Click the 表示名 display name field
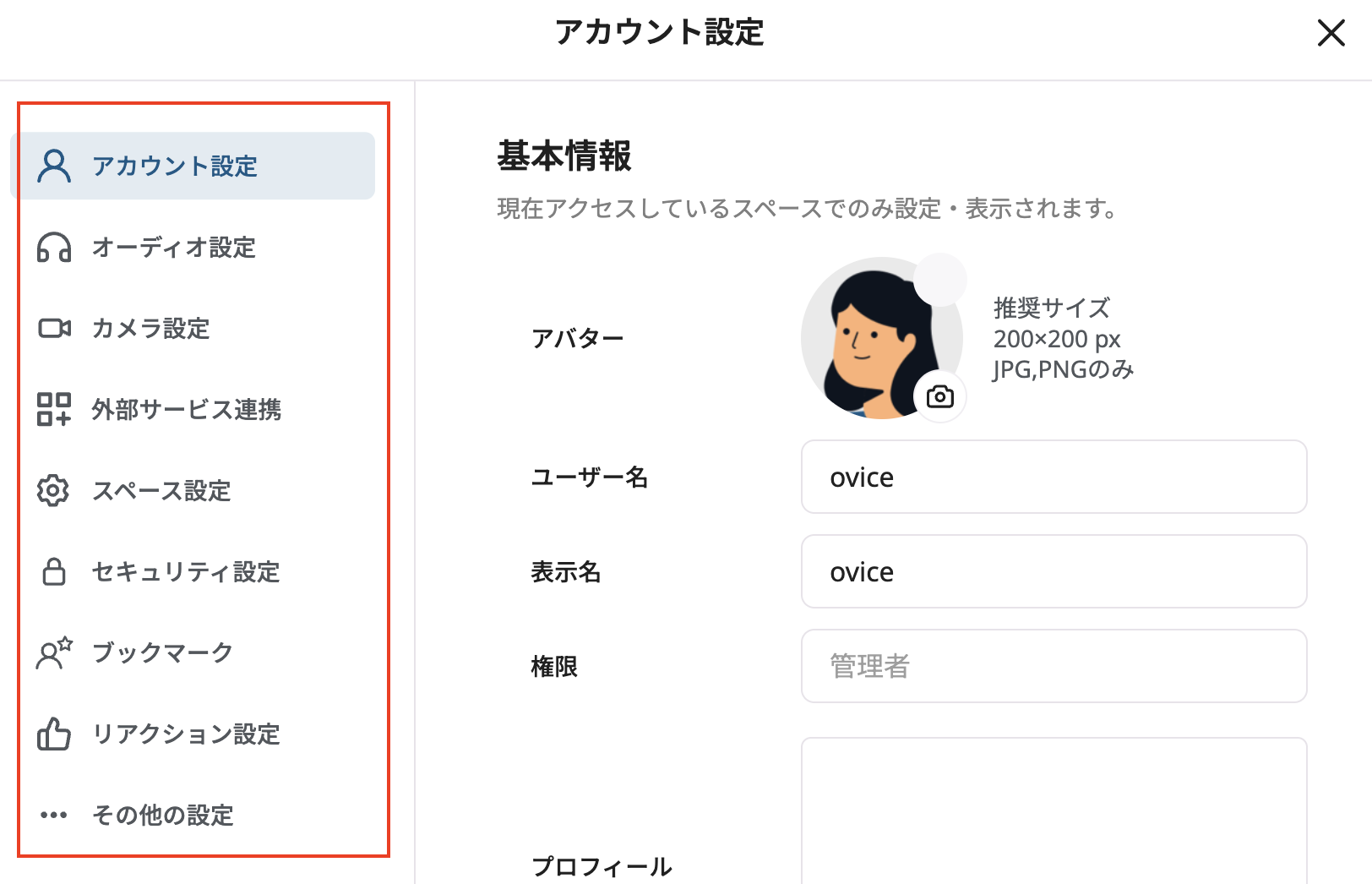 tap(1053, 571)
